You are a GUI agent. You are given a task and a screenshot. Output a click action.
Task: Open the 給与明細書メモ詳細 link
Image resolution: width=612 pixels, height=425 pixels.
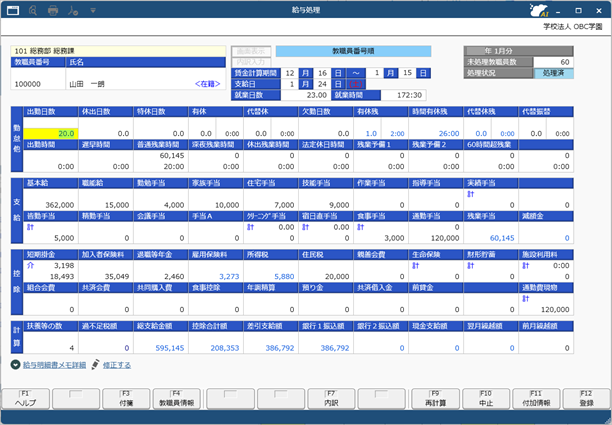(54, 365)
